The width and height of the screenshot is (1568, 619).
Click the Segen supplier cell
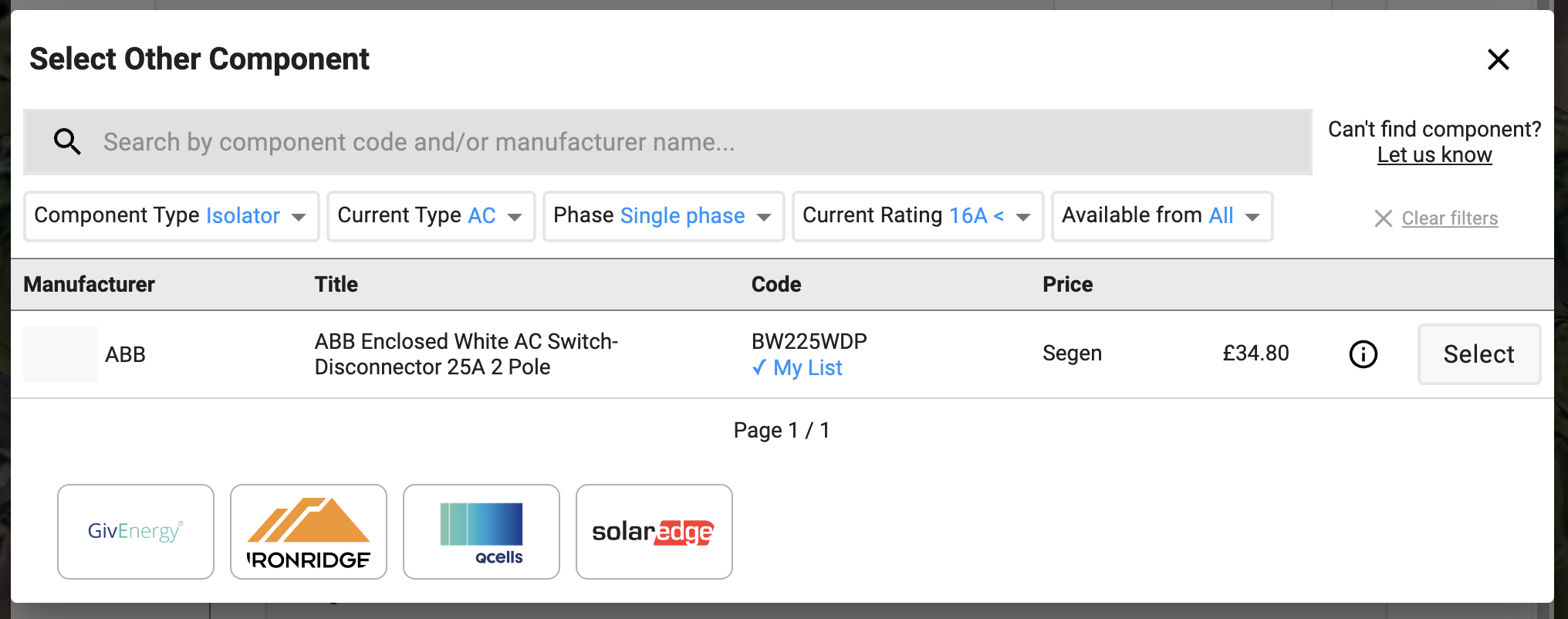coord(1072,353)
